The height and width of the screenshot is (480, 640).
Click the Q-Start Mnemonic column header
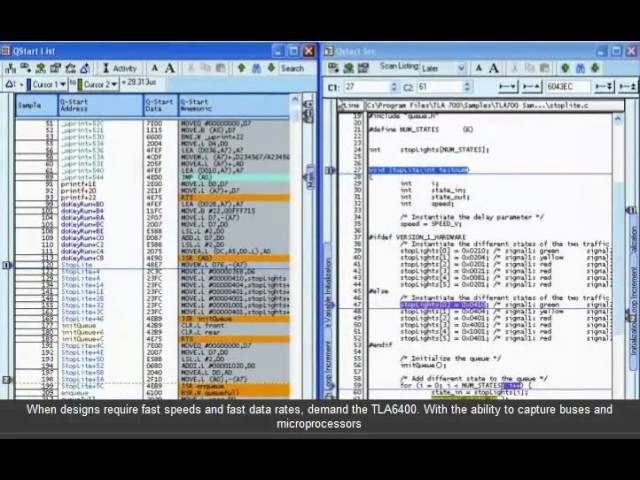tap(234, 105)
